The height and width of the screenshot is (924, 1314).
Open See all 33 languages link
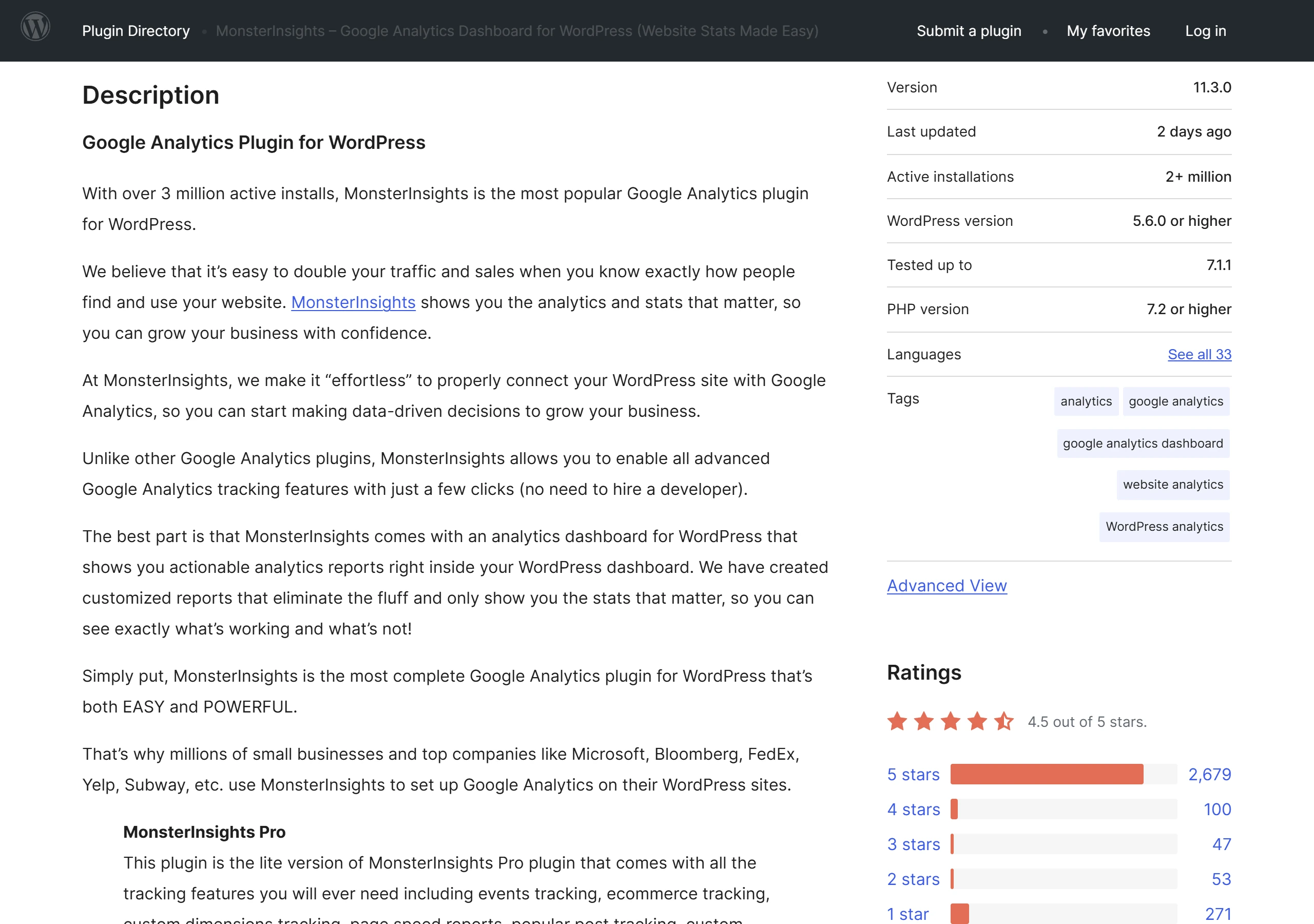tap(1200, 354)
